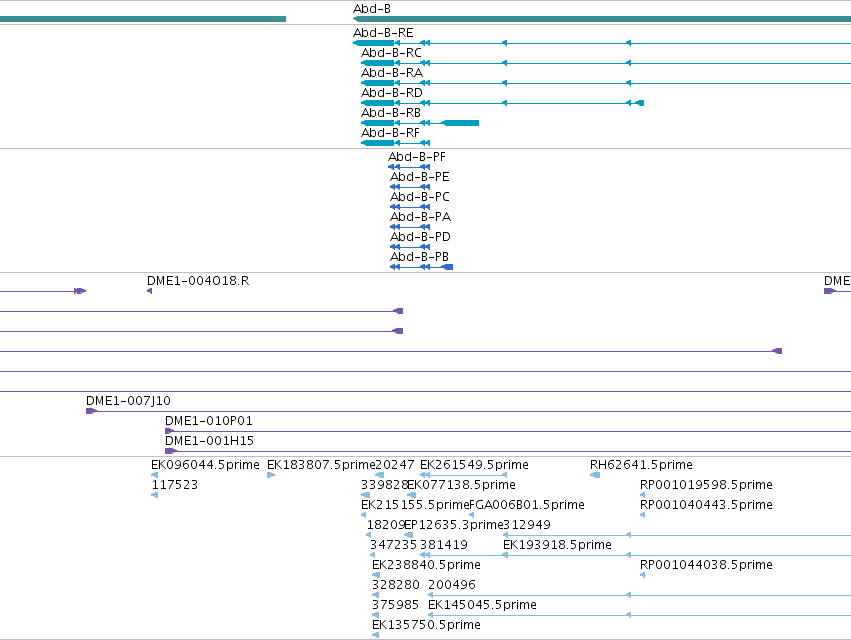The image size is (851, 640).
Task: Click the Abd-B-PD protein label
Action: [x=420, y=237]
